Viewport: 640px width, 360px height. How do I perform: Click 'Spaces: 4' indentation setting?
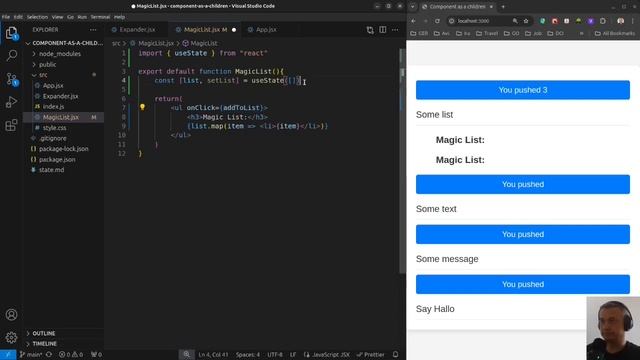point(247,355)
